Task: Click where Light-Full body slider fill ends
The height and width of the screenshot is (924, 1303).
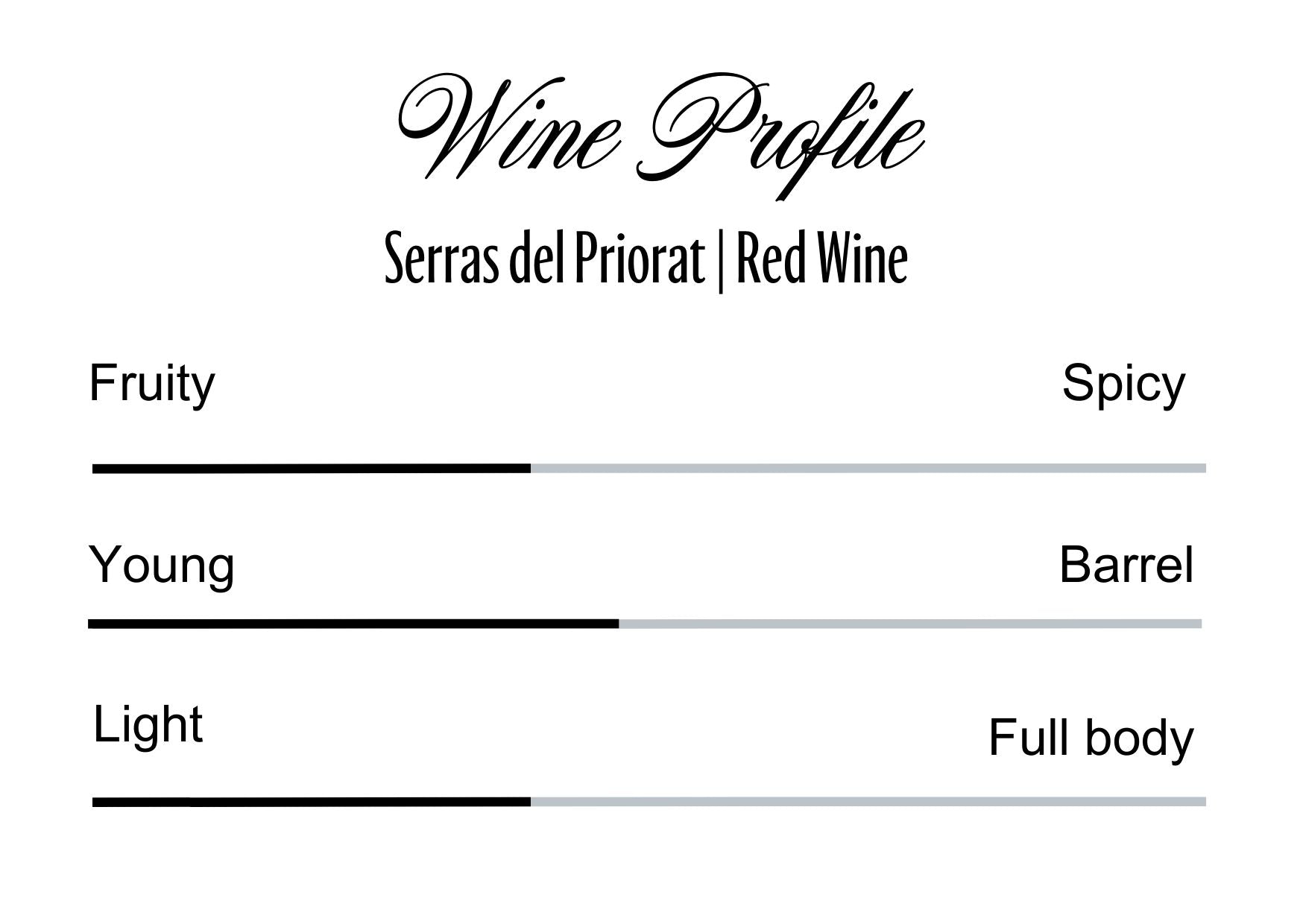Action: coord(531,802)
